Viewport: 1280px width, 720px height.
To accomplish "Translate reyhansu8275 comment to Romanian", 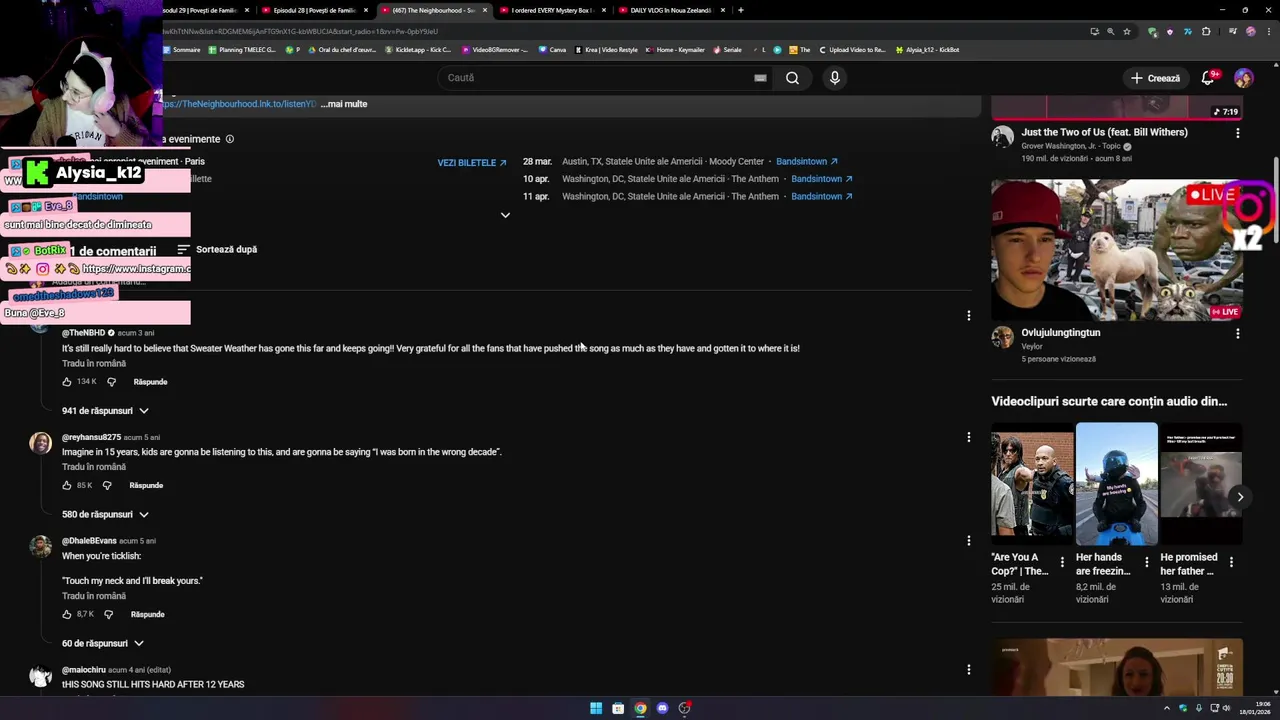I will coord(94,467).
